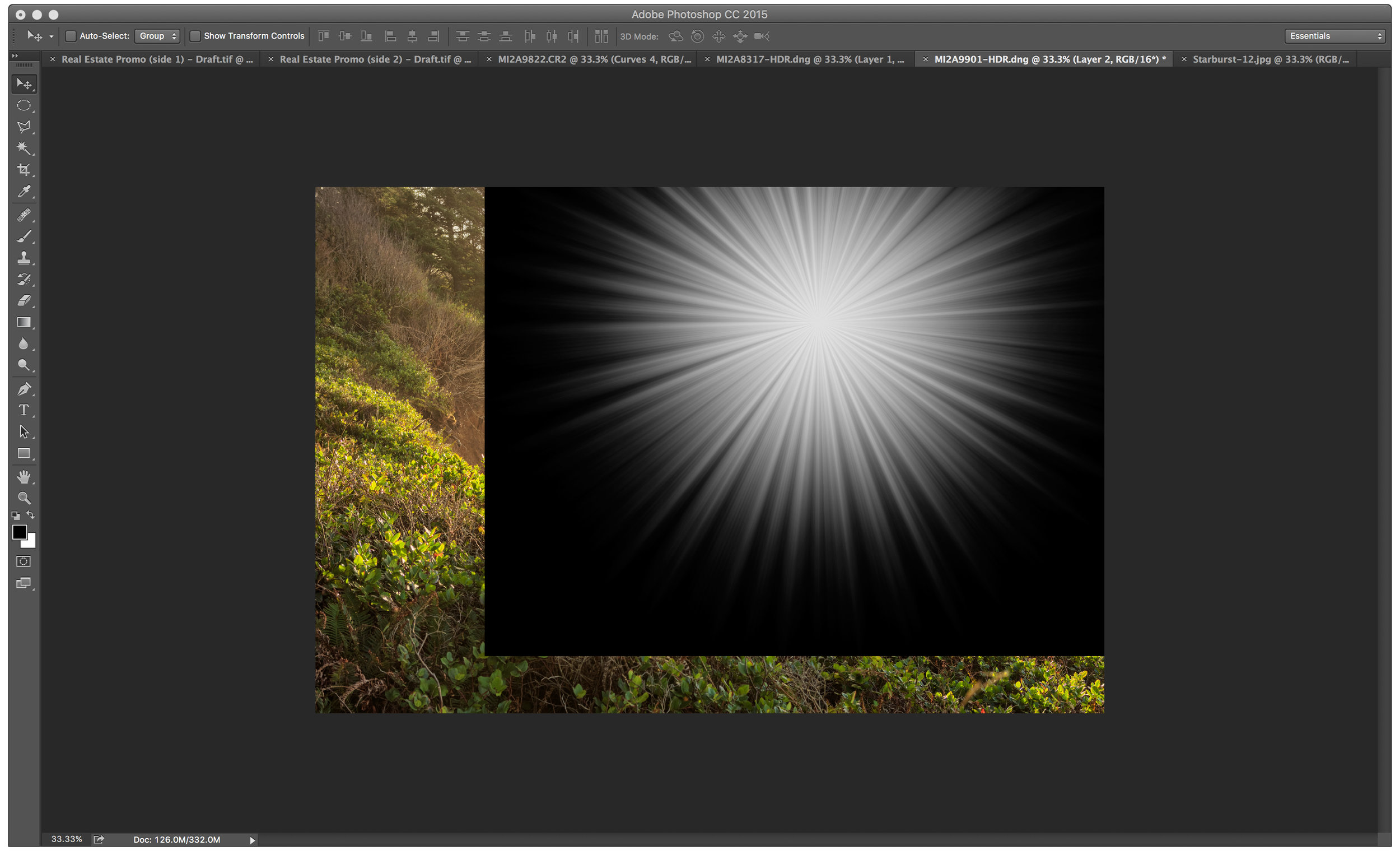
Task: Open the Essentials workspace dropdown
Action: coord(1334,36)
